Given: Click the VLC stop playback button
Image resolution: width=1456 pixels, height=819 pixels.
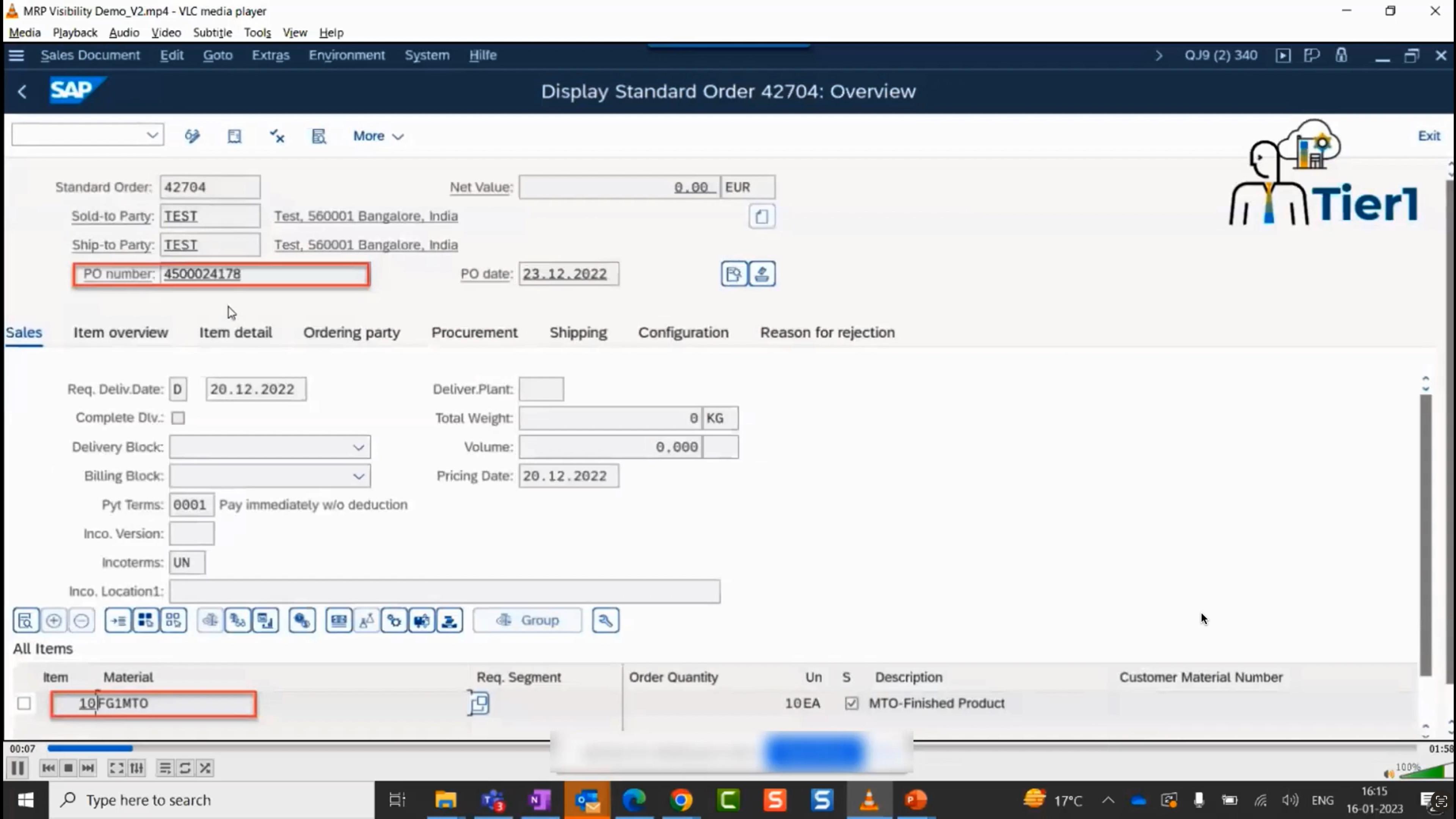Looking at the screenshot, I should [x=68, y=768].
